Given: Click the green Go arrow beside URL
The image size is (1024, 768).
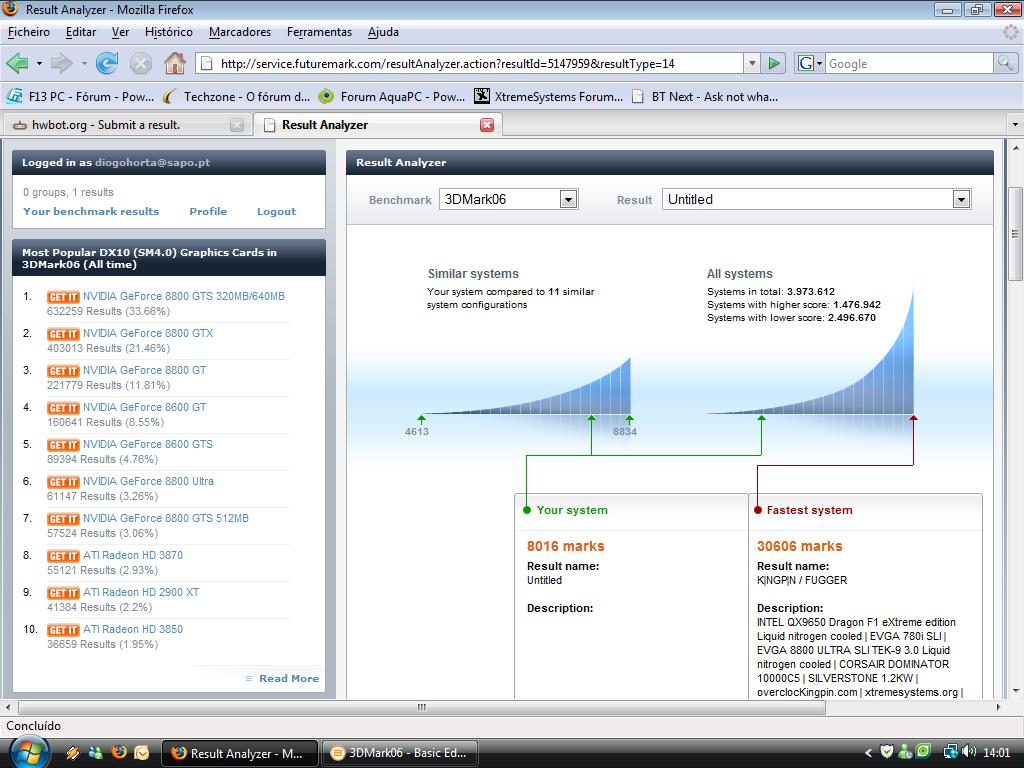Looking at the screenshot, I should point(774,63).
